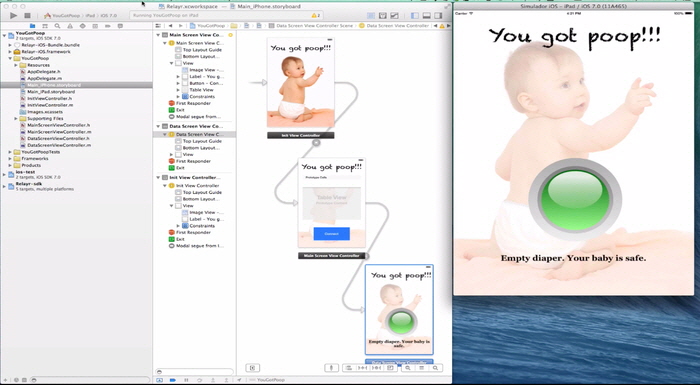The height and width of the screenshot is (385, 700).
Task: Open the test navigator icon
Action: point(83,26)
